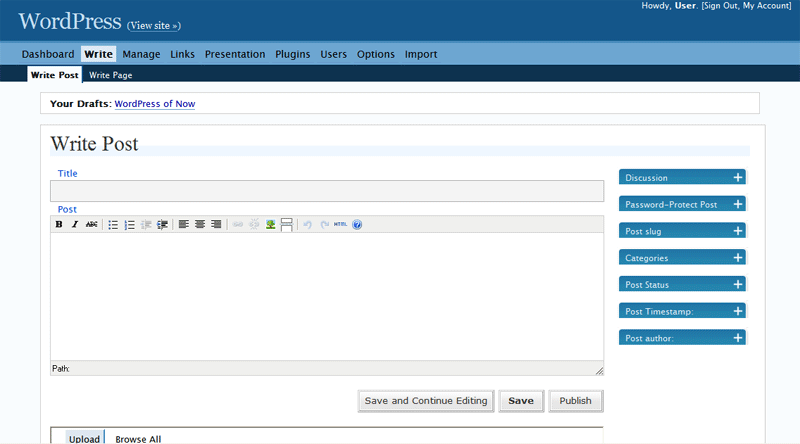
Task: Open editor help icon
Action: point(357,225)
